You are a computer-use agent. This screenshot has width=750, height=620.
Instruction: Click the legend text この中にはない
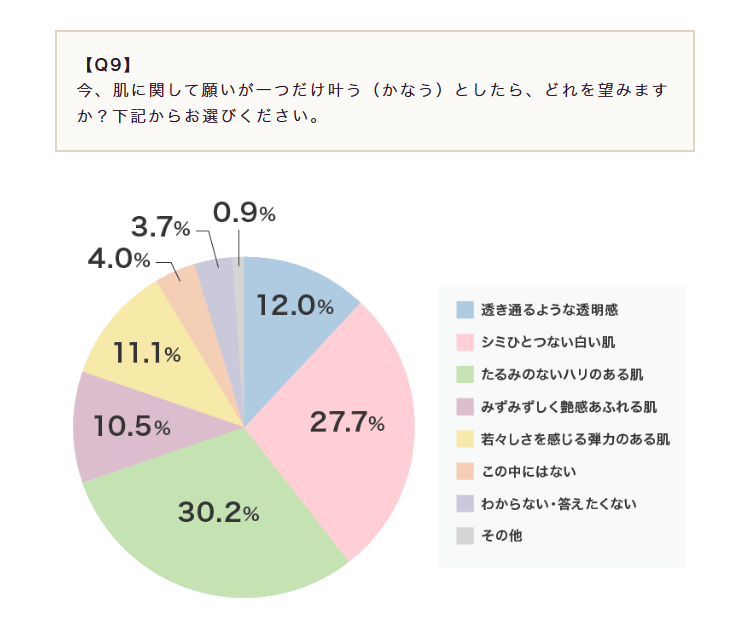pyautogui.click(x=529, y=471)
